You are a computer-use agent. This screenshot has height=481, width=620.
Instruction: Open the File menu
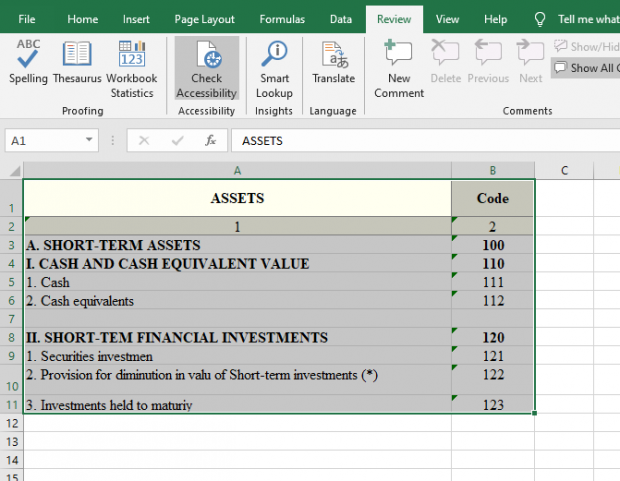[27, 19]
